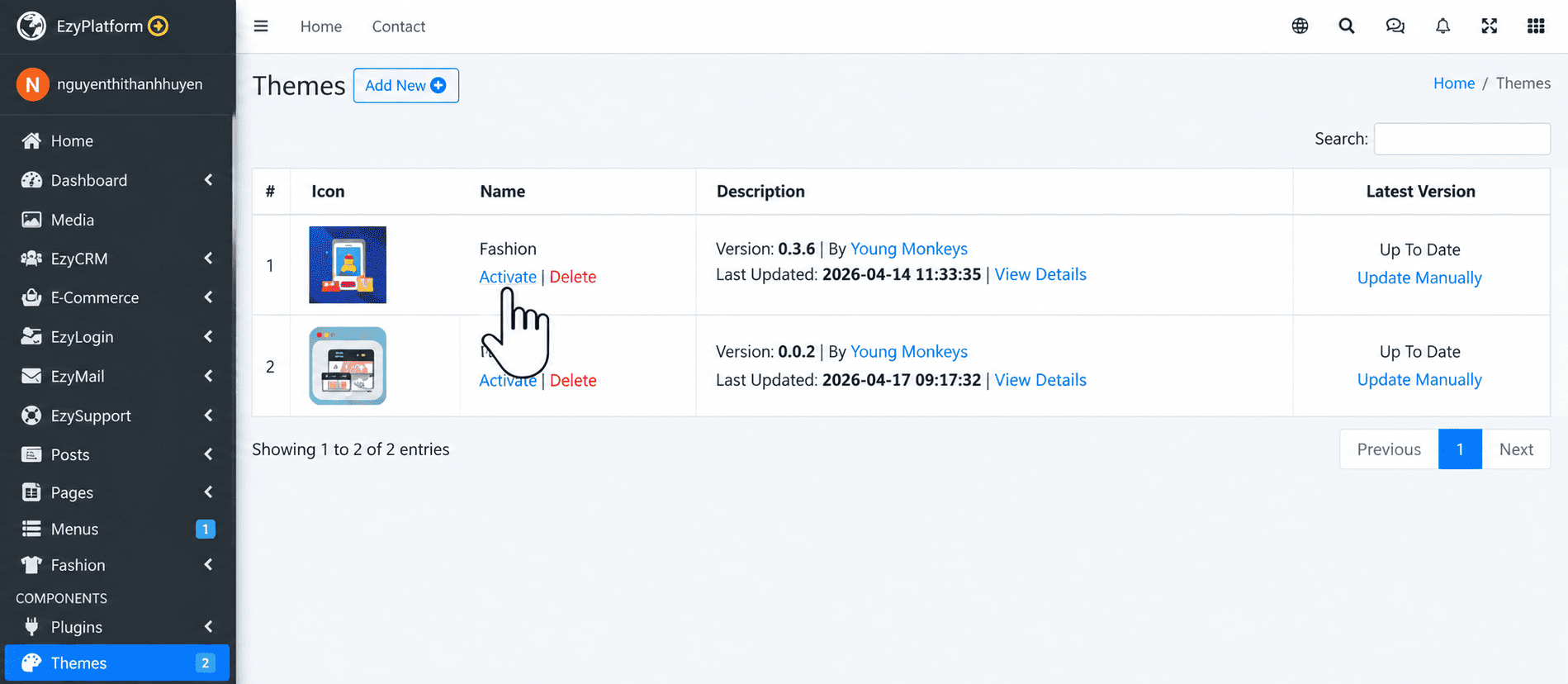Viewport: 1568px width, 684px height.
Task: Activate the Fashion theme
Action: (508, 277)
